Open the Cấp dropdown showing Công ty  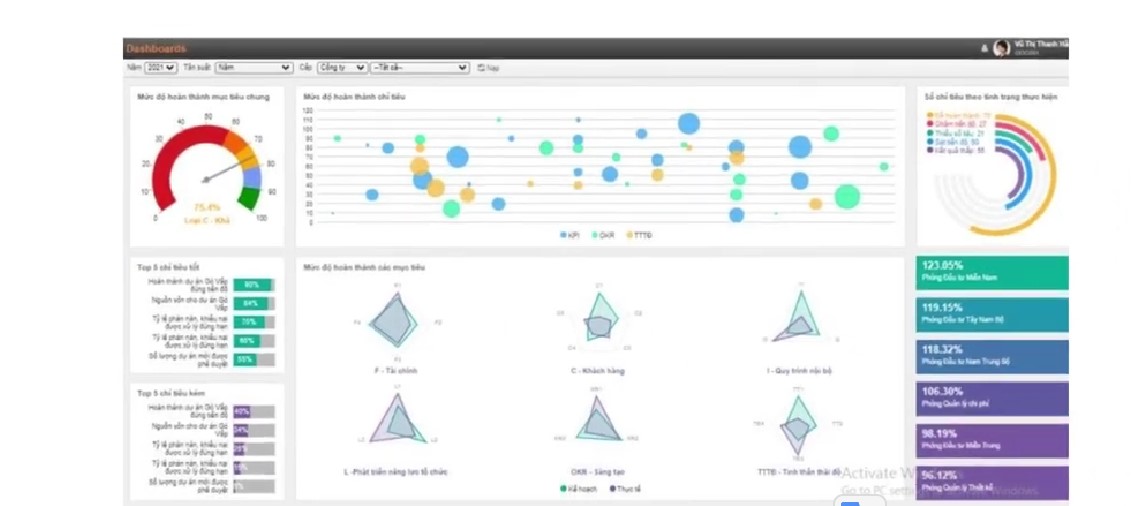[x=342, y=68]
